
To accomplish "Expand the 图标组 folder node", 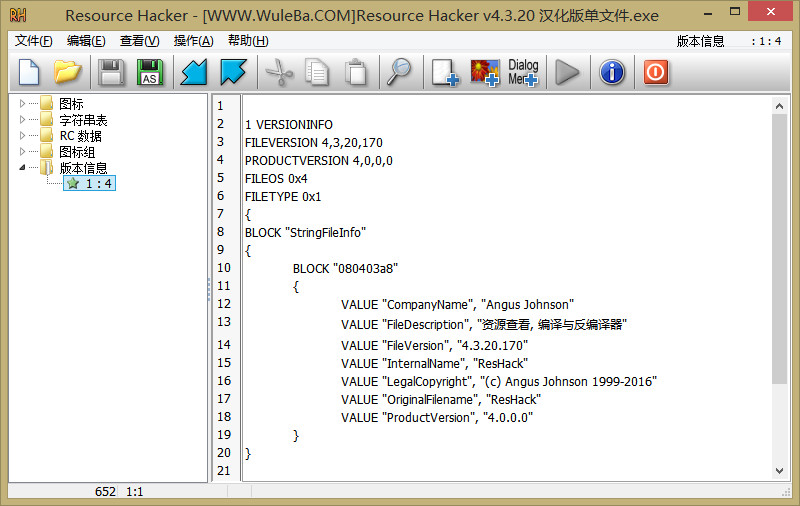I will 22,151.
